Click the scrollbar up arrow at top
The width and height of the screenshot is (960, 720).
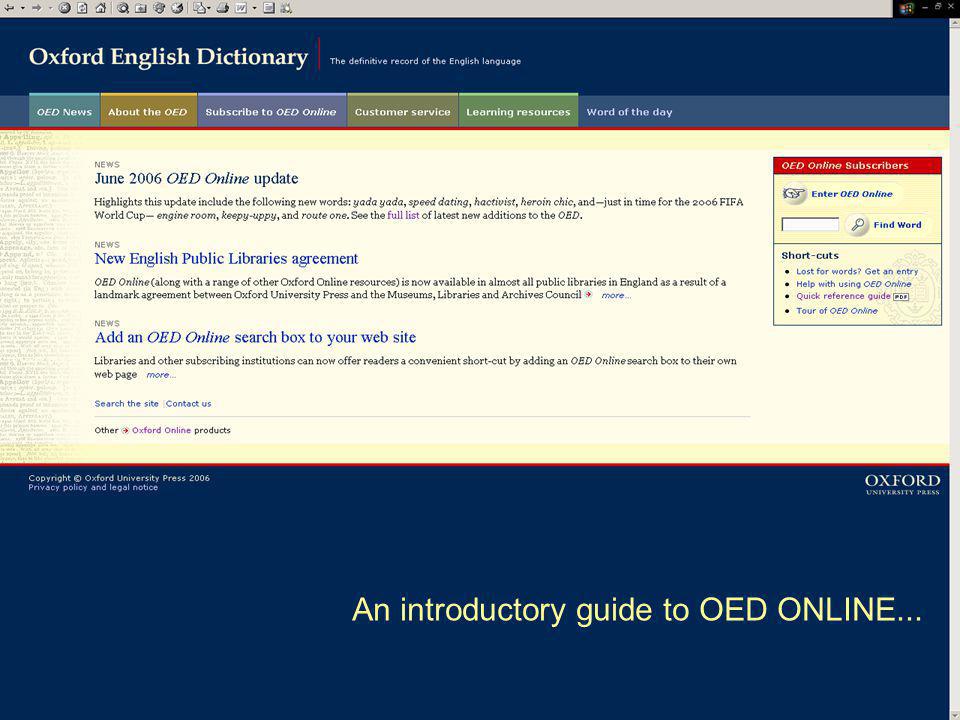(x=954, y=23)
